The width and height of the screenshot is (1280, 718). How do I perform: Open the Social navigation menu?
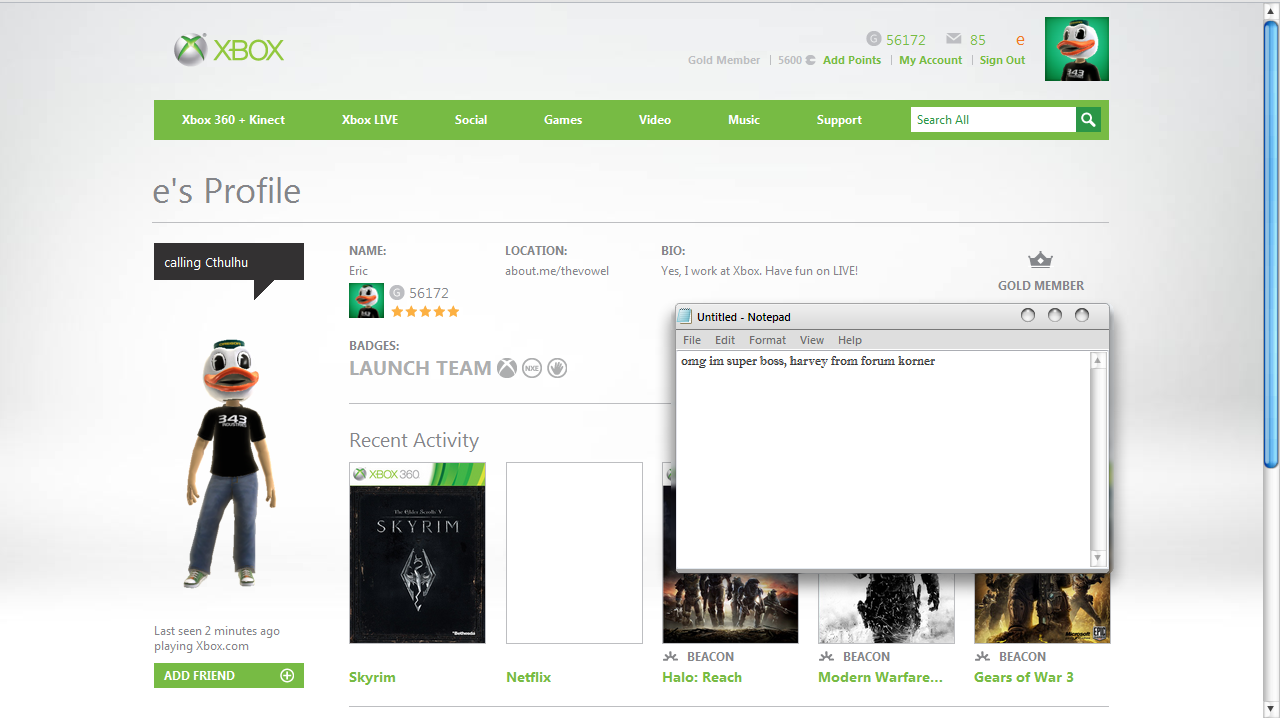tap(471, 120)
